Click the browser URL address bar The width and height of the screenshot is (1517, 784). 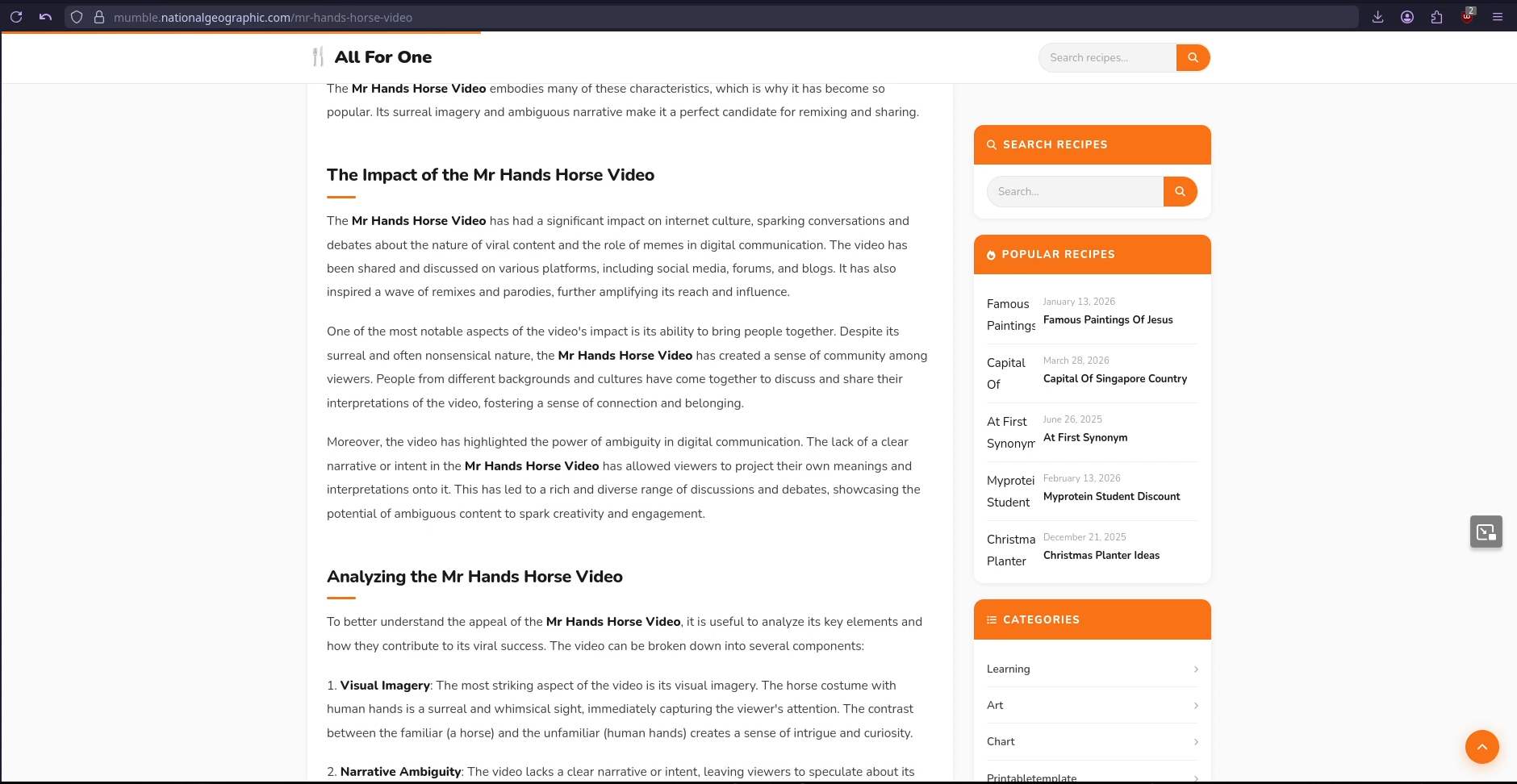pos(710,17)
